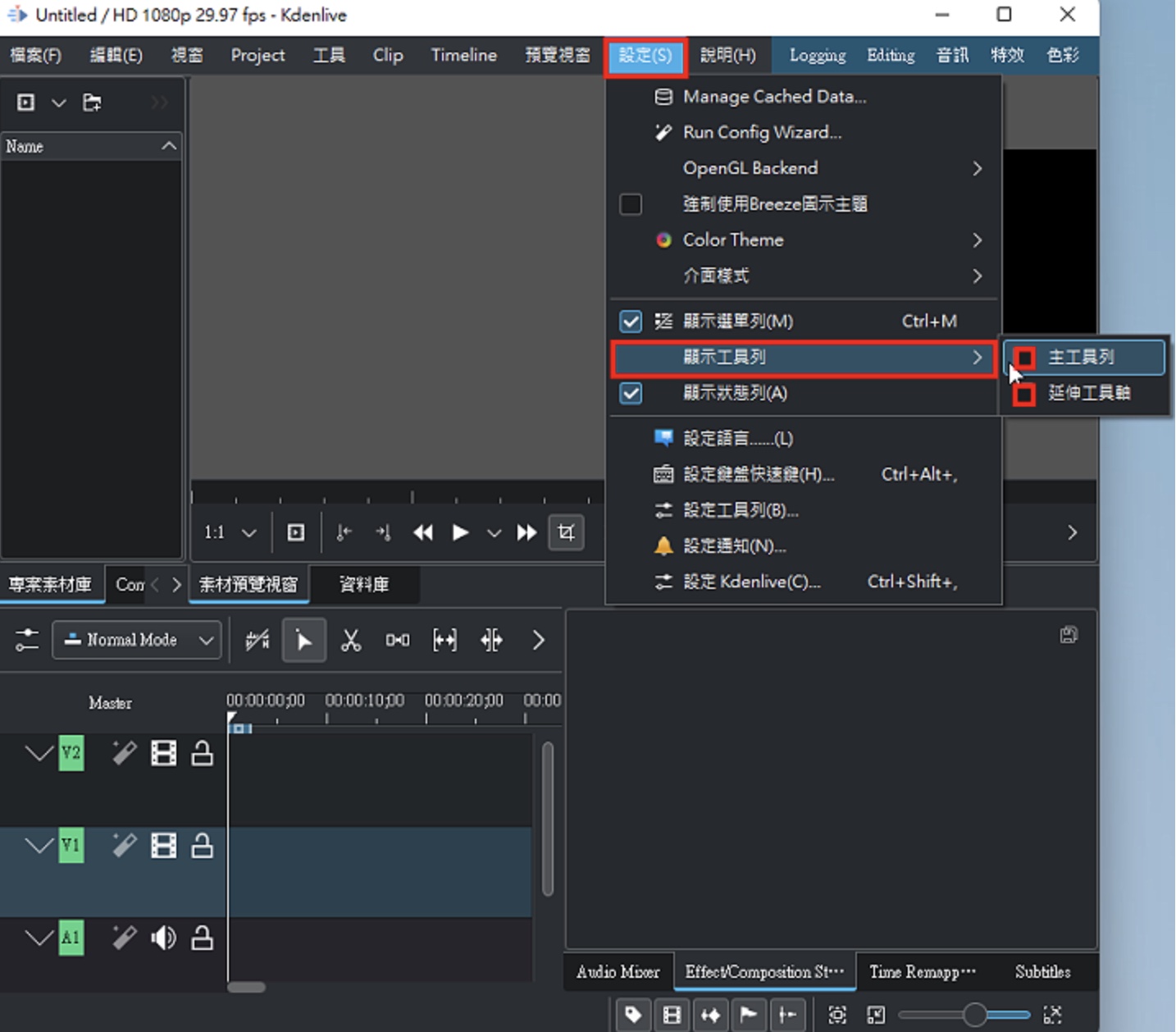The image size is (1176, 1032).
Task: Open 設定語言......(L)
Action: point(804,439)
